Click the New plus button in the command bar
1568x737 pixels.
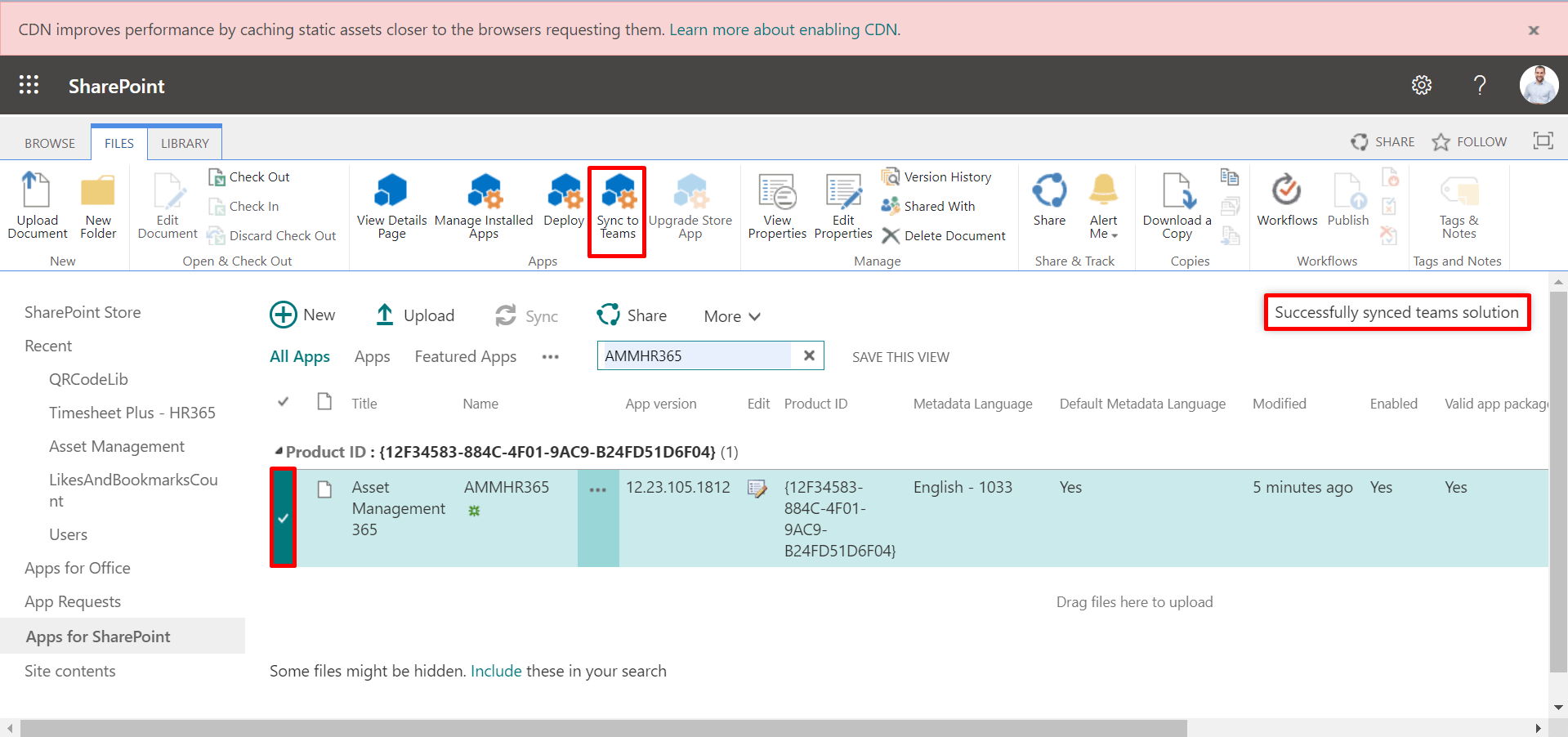click(x=302, y=315)
